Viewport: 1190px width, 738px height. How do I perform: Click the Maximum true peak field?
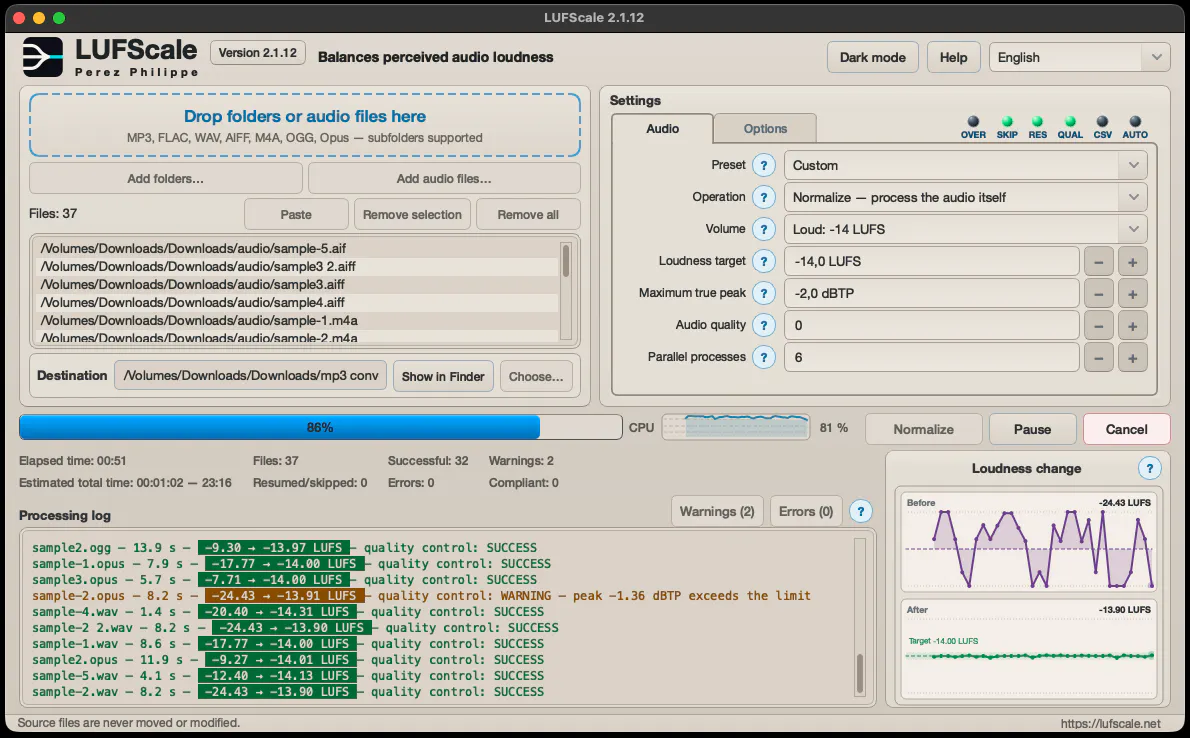[x=931, y=293]
